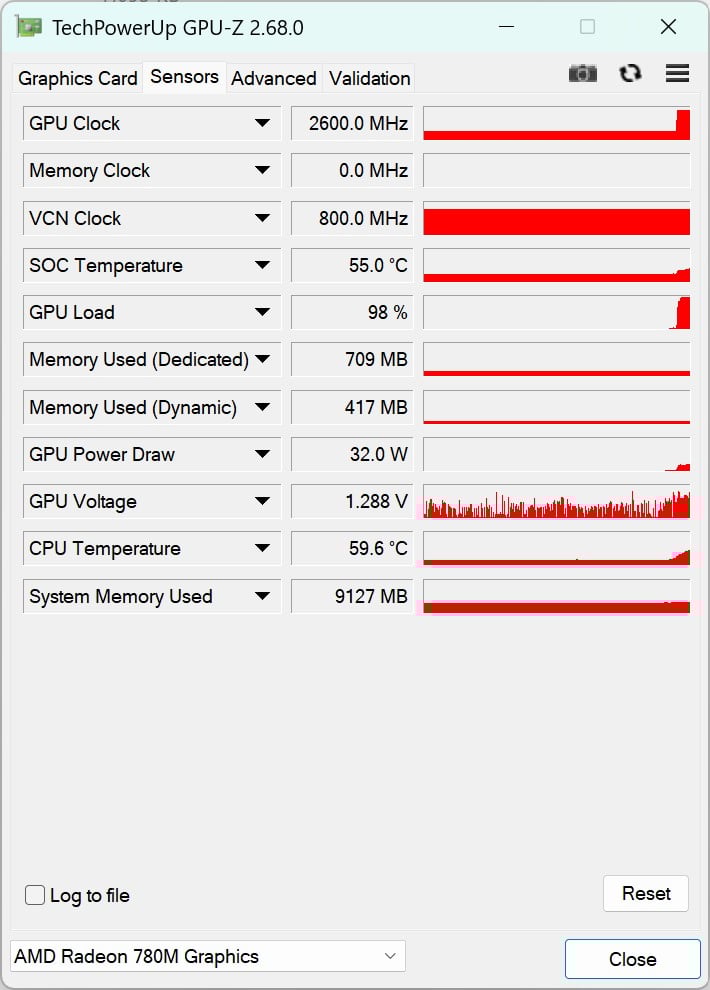Click the Close button at bottom
710x990 pixels.
[x=632, y=959]
